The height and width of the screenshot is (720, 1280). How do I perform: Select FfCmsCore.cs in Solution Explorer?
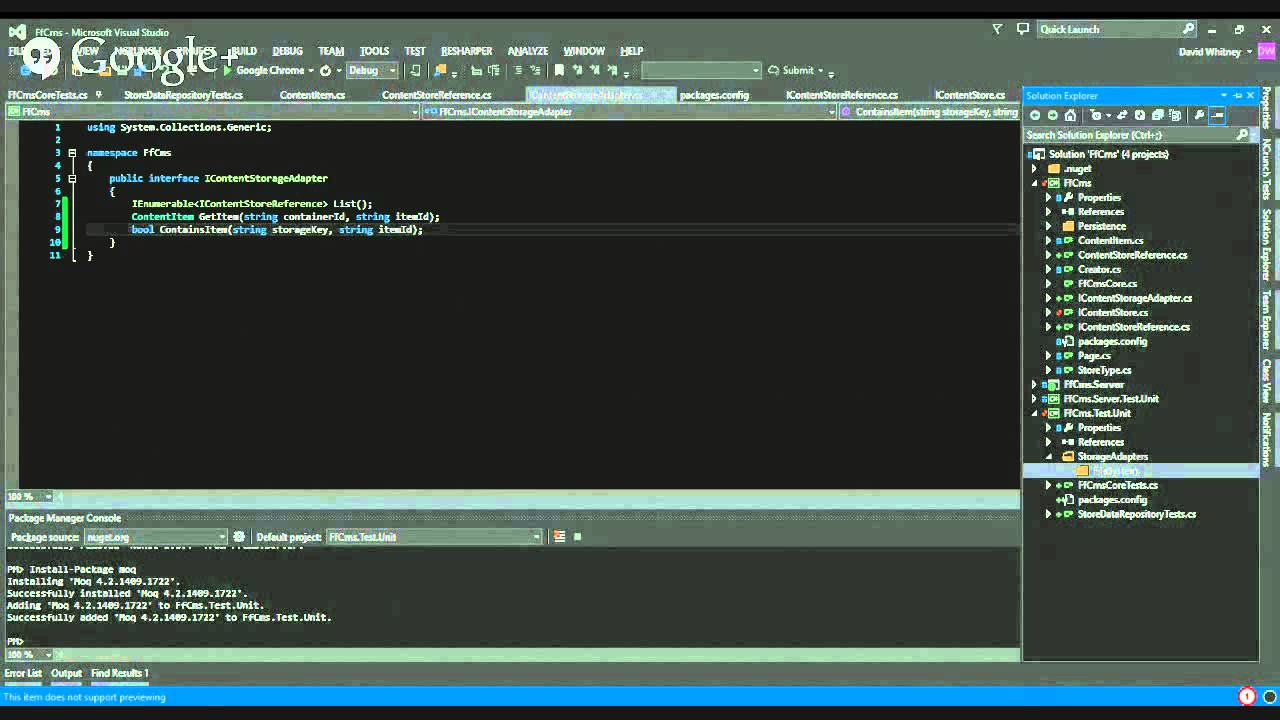click(1107, 283)
